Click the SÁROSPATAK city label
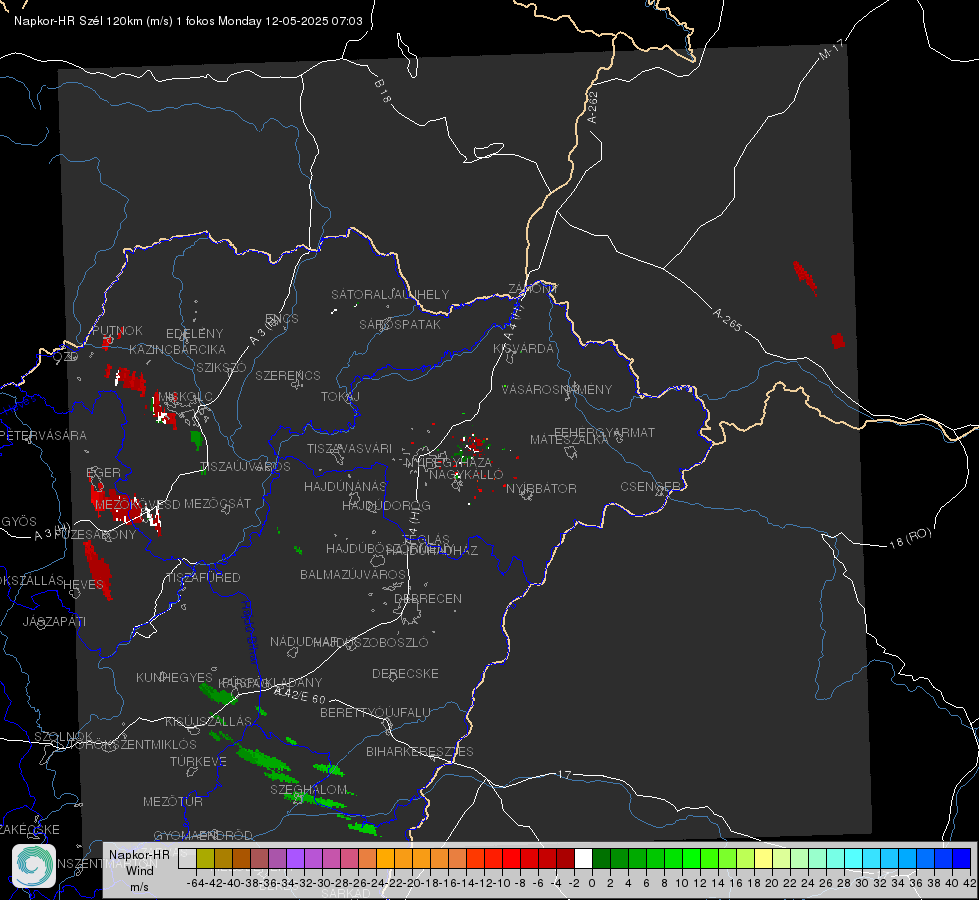This screenshot has width=979, height=900. tap(400, 324)
